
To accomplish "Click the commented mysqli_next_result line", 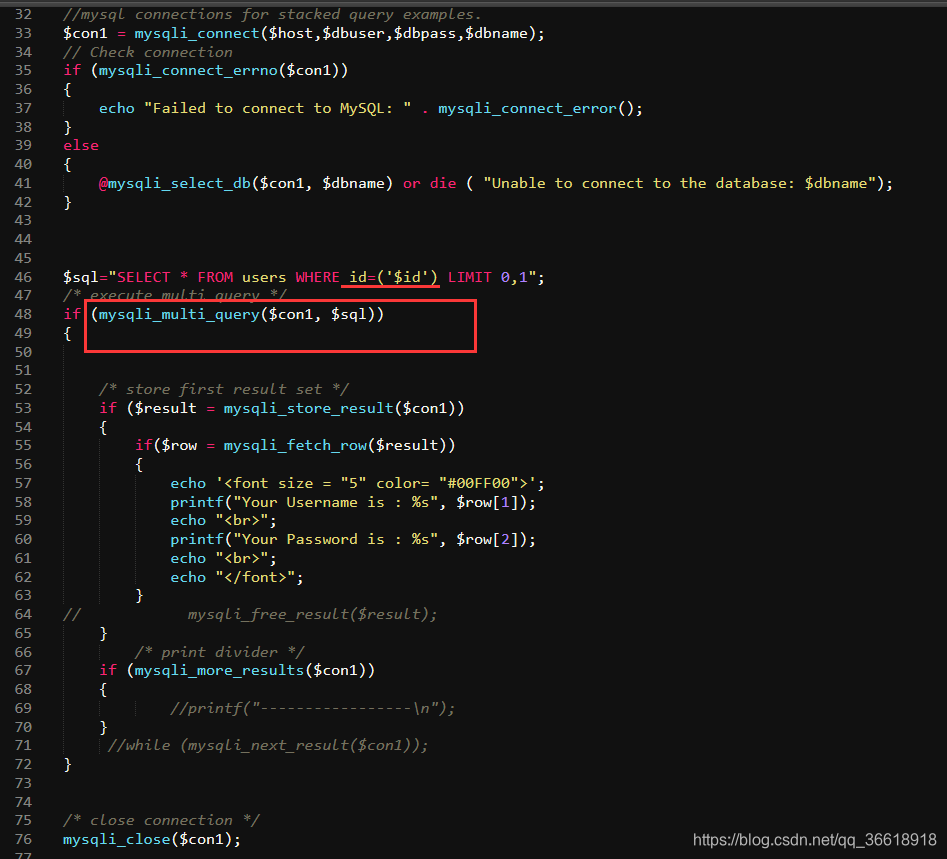I will pos(268,745).
